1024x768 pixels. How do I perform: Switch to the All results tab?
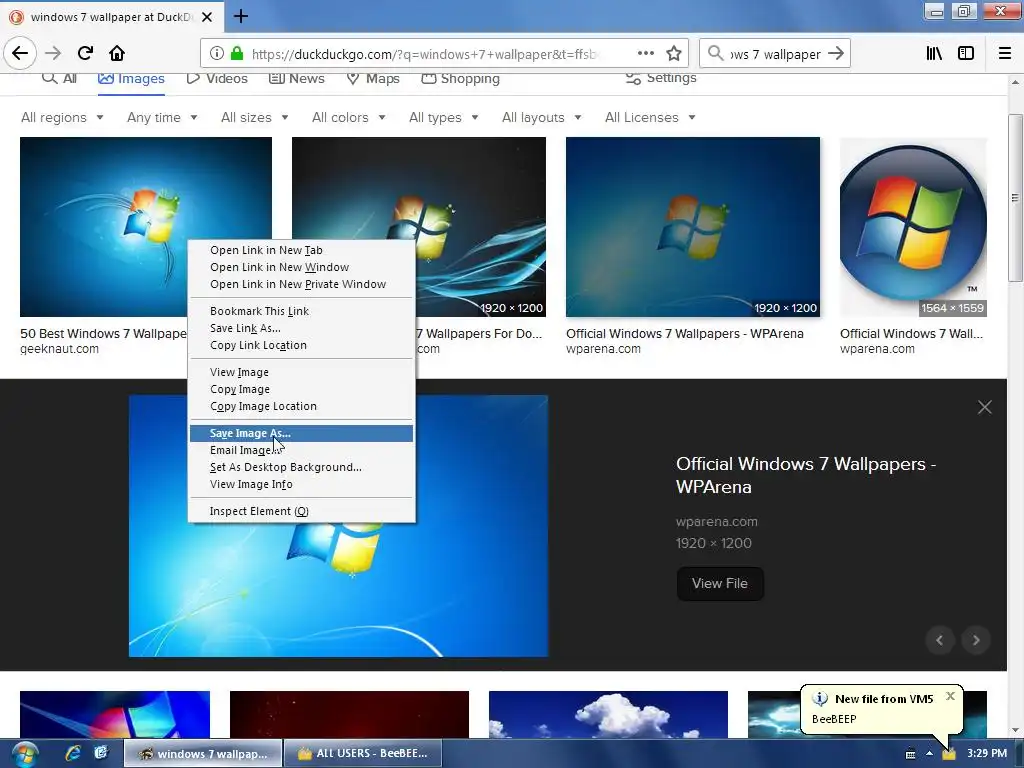59,79
